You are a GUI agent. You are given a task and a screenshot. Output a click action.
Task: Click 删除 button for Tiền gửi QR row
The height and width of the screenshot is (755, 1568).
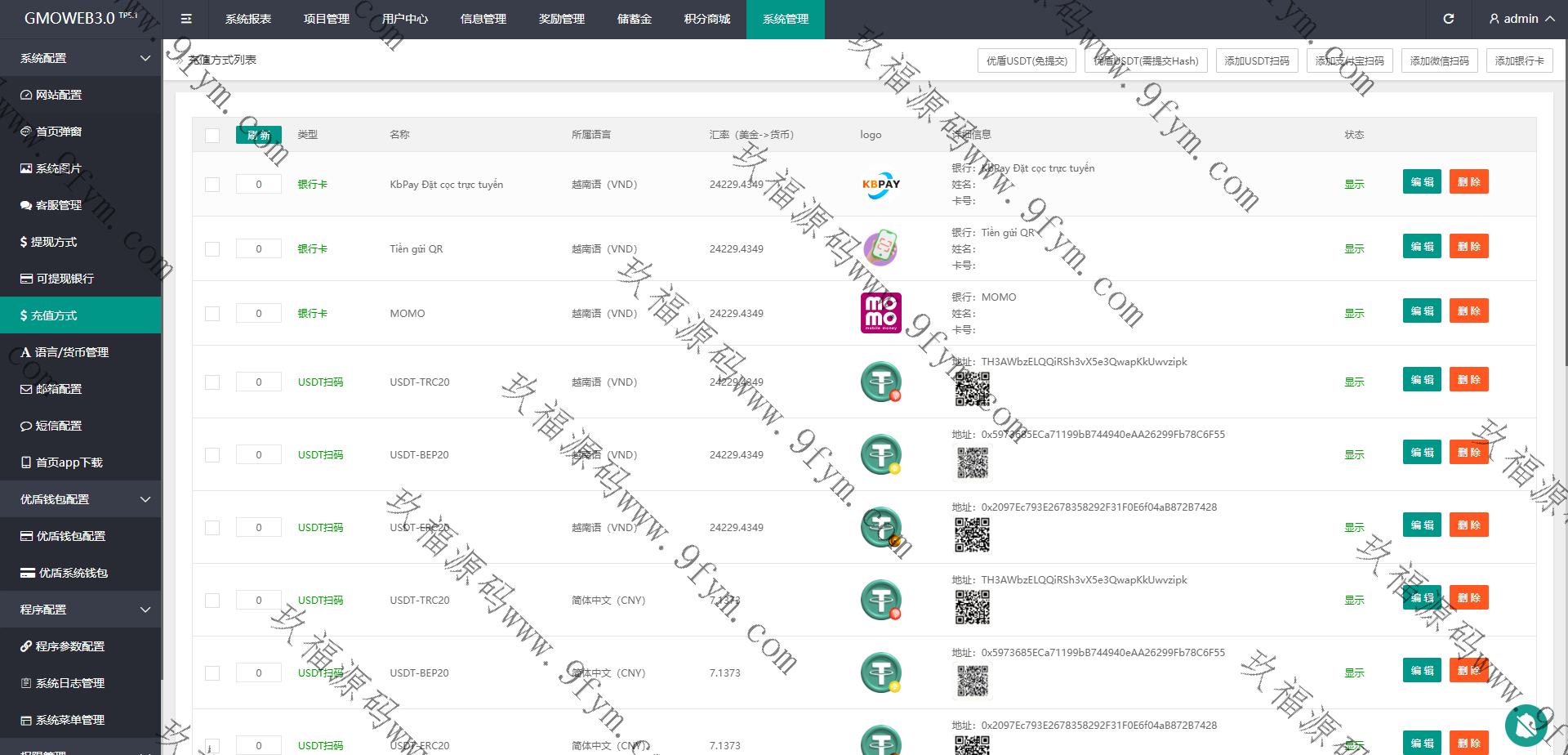coord(1468,247)
